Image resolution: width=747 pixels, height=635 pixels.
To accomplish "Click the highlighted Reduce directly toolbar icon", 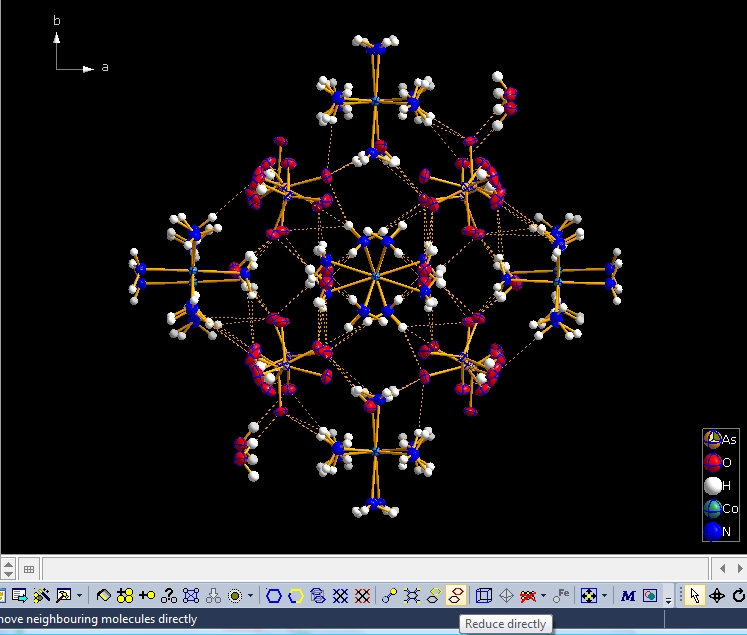I will coord(456,596).
